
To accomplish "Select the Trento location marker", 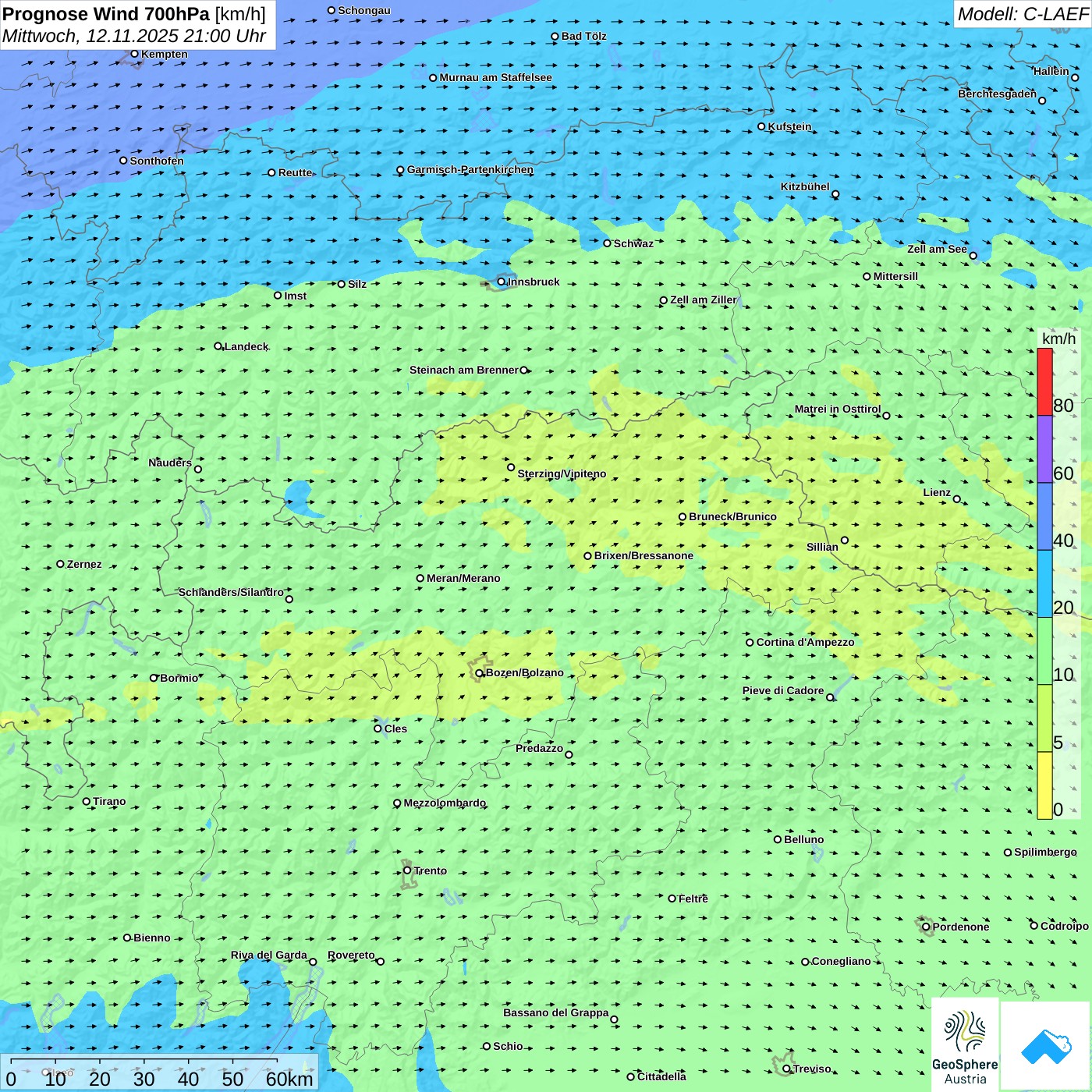I will click(407, 870).
